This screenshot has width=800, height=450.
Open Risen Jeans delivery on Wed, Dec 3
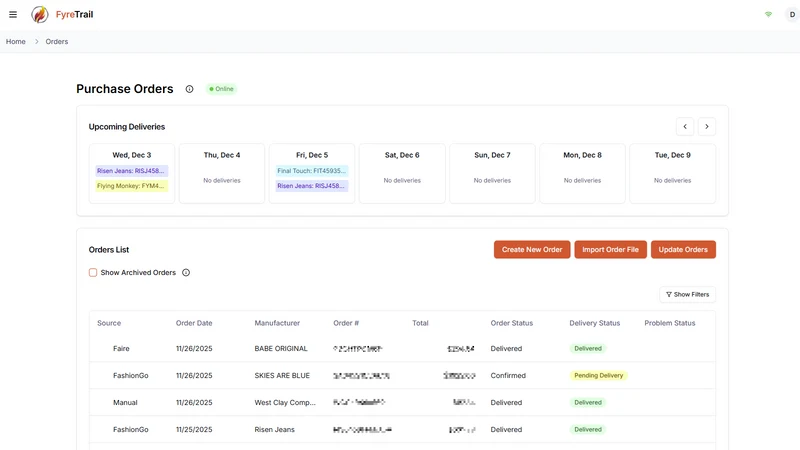coord(131,171)
